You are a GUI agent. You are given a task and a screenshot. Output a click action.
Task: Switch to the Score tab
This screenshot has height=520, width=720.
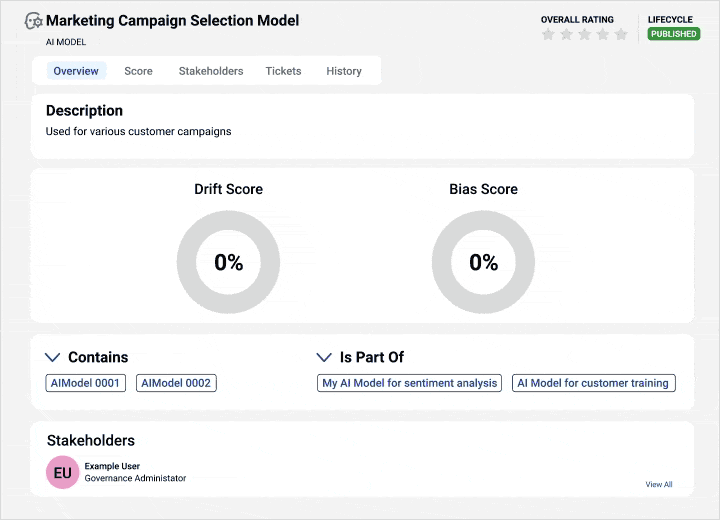[138, 71]
